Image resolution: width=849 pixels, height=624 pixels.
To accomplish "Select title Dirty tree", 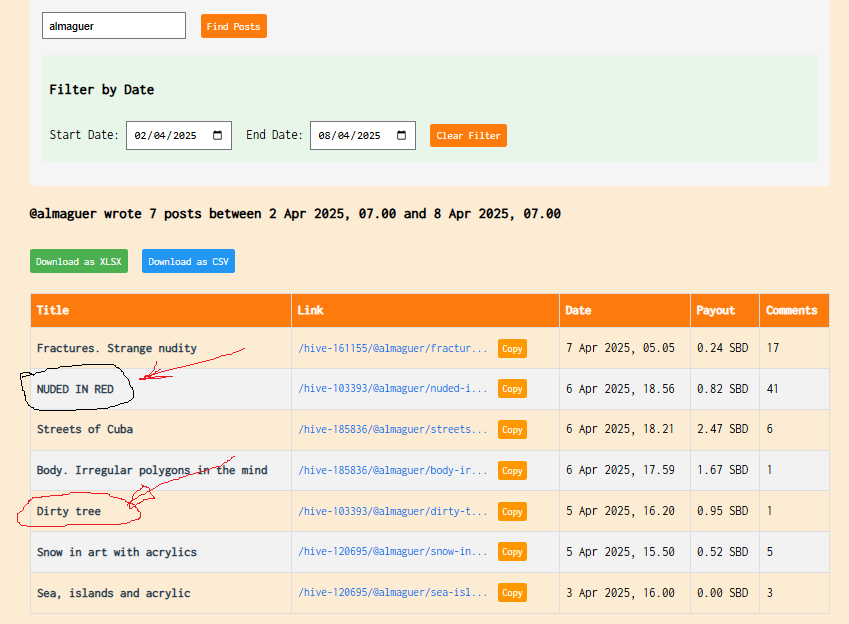I will pyautogui.click(x=69, y=511).
